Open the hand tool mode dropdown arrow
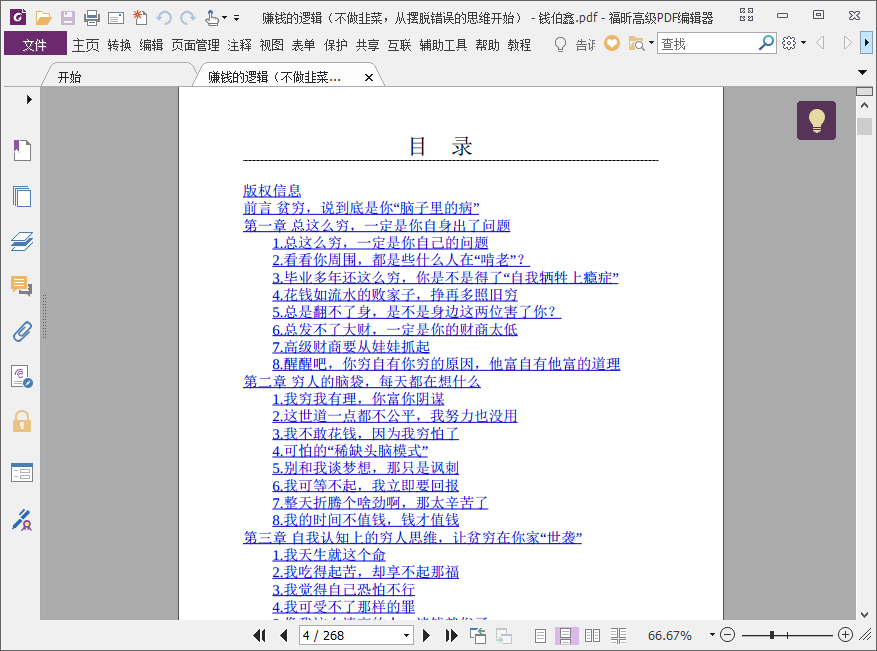The height and width of the screenshot is (651, 877). click(x=224, y=18)
